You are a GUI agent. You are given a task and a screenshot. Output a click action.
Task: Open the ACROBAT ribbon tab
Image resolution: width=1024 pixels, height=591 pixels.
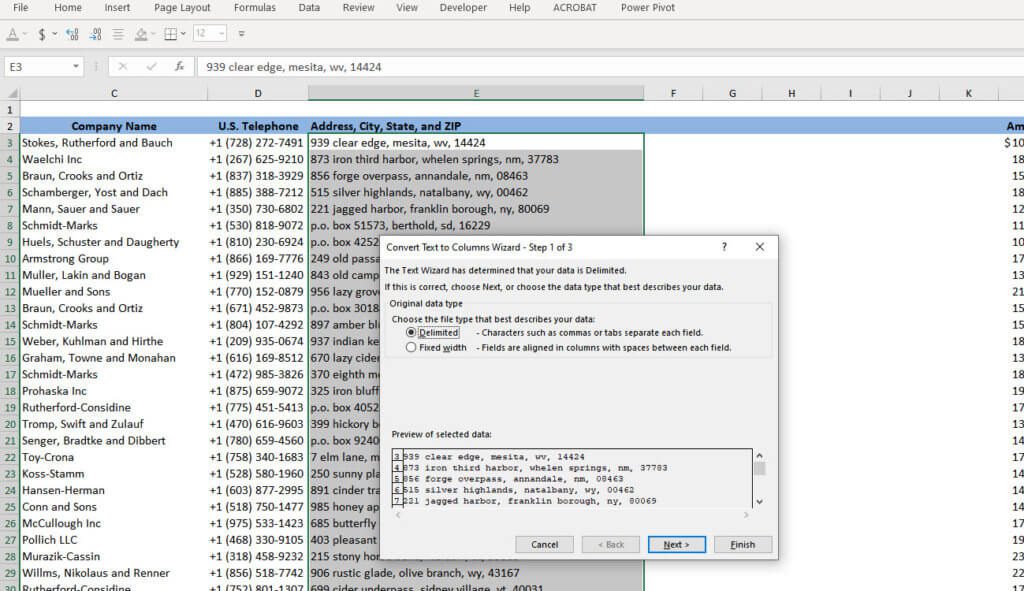pos(574,7)
